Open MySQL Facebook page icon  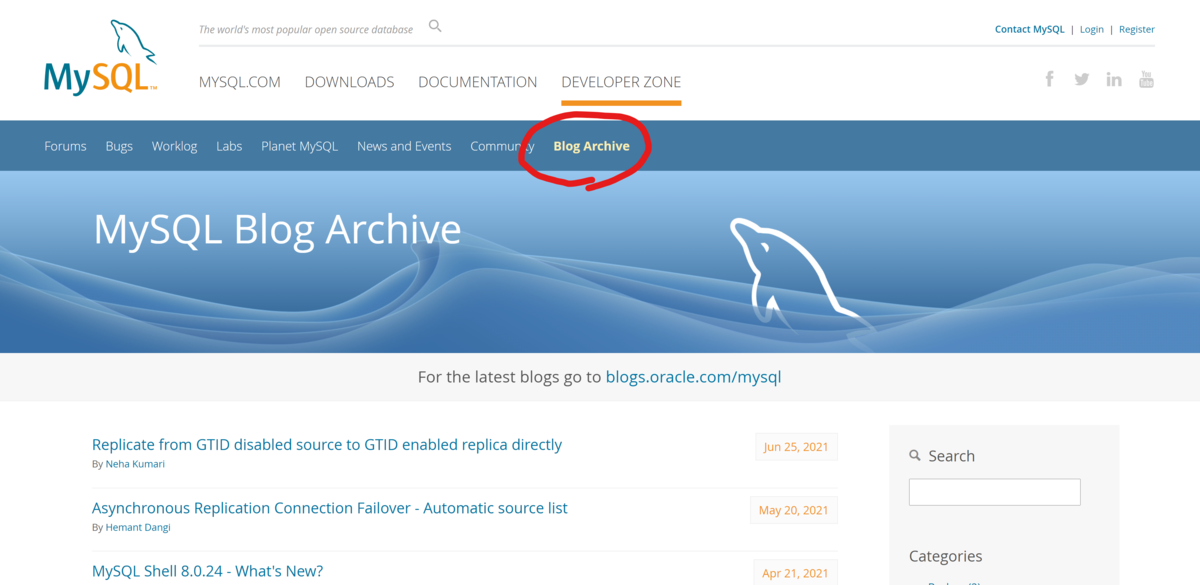coord(1049,79)
